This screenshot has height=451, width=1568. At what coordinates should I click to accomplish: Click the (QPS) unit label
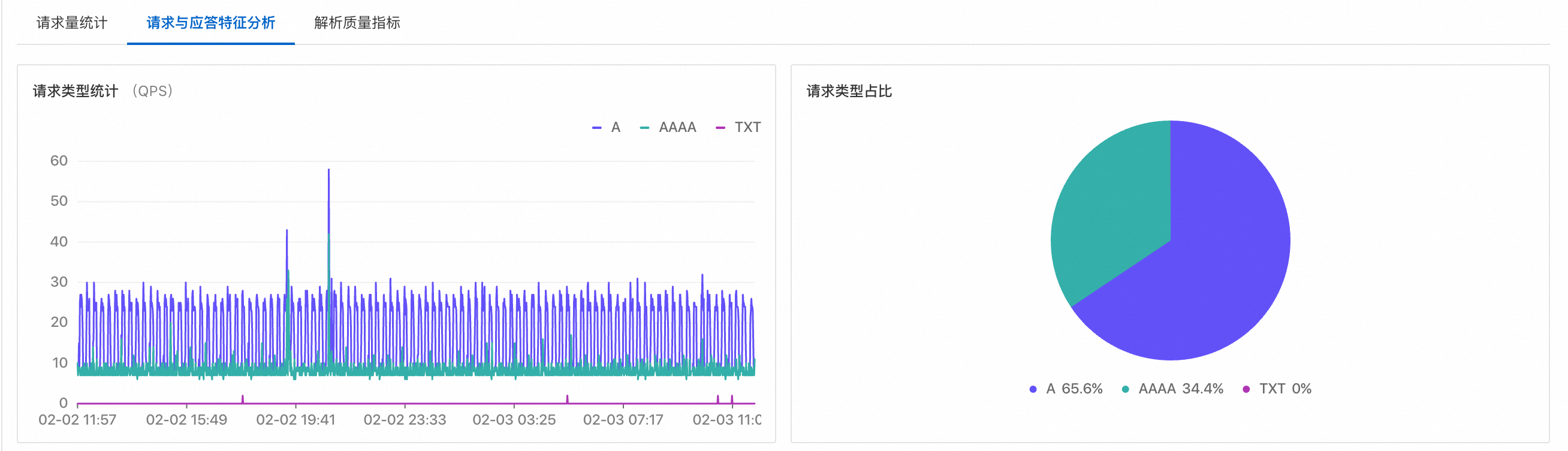pyautogui.click(x=152, y=91)
